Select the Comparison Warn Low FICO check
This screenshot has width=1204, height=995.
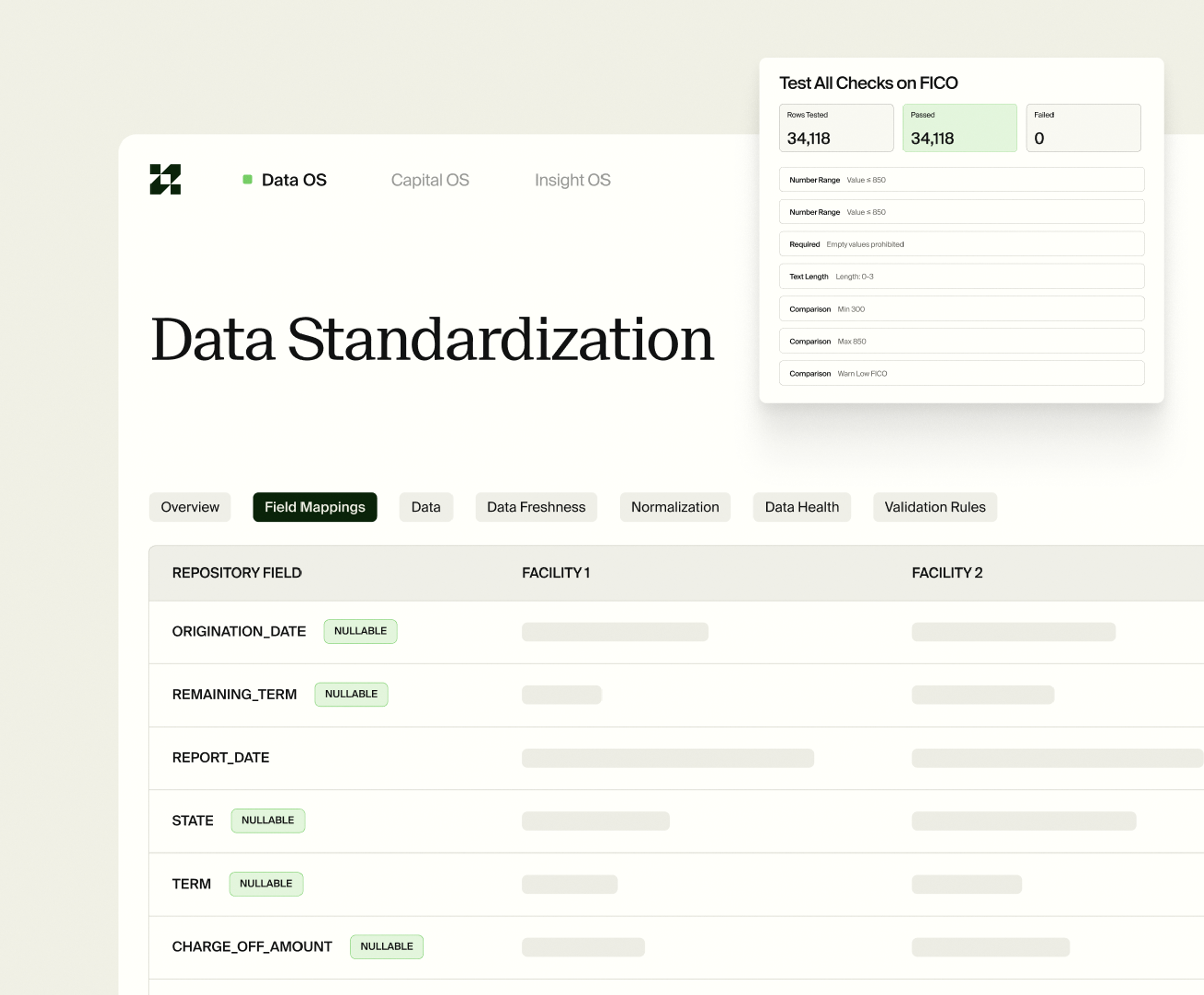click(x=962, y=373)
